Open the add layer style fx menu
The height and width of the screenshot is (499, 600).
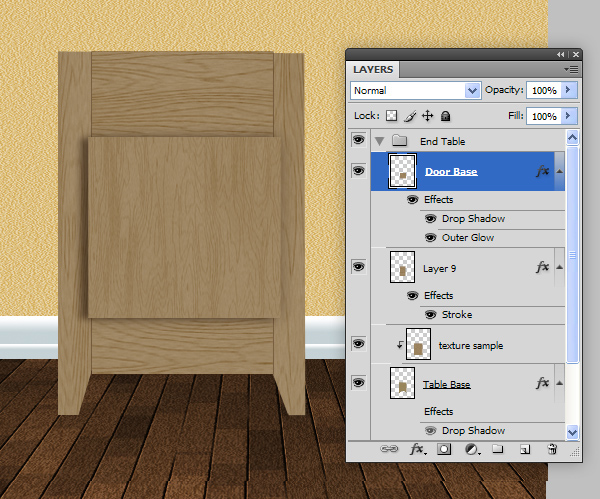(x=418, y=451)
